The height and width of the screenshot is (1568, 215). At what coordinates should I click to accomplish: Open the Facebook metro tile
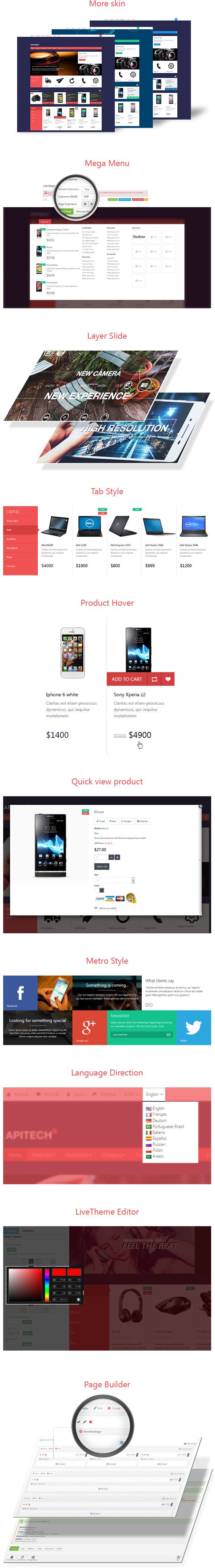coord(20,993)
